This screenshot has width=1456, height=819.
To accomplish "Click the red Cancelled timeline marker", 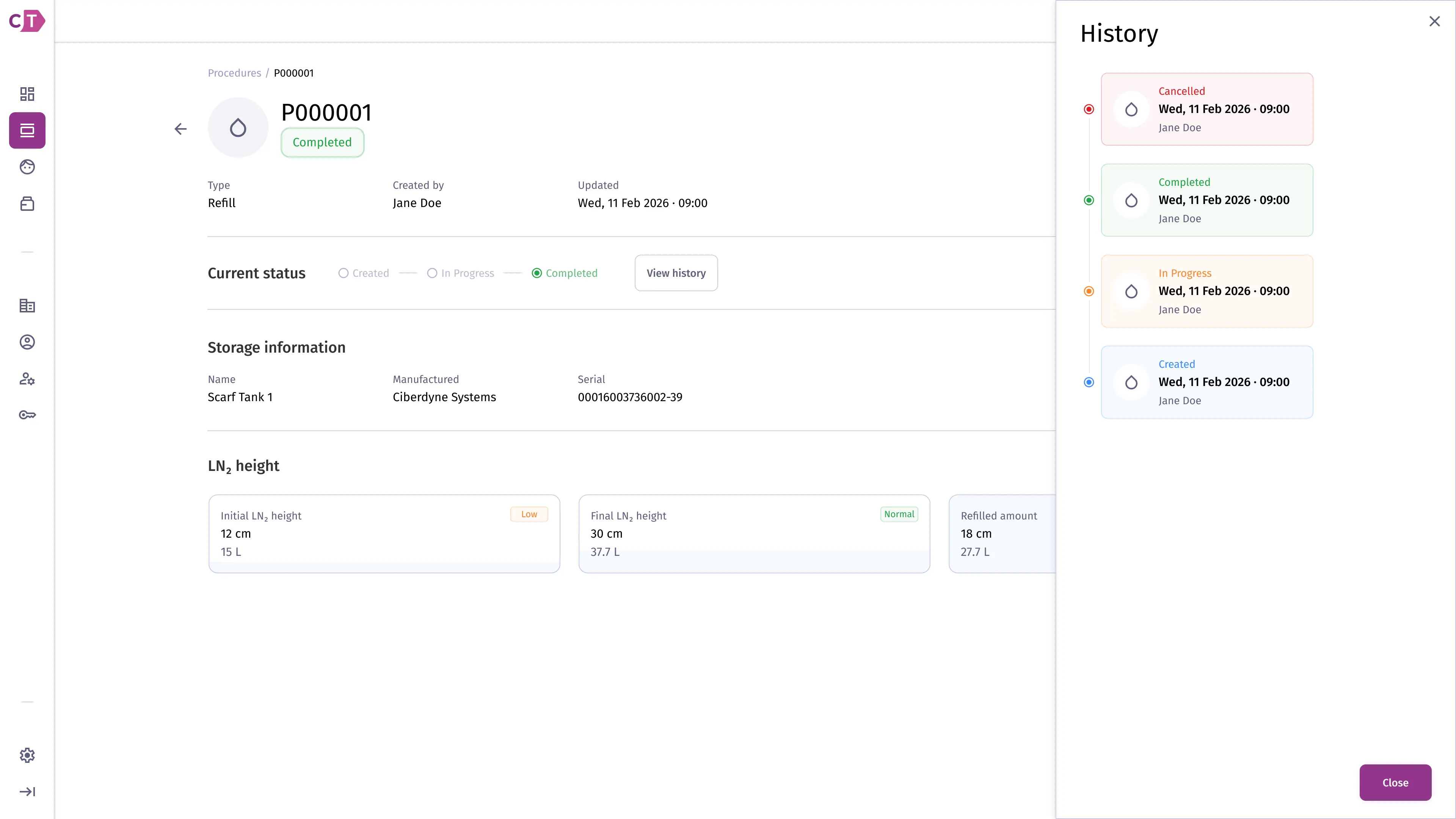I will [1089, 109].
